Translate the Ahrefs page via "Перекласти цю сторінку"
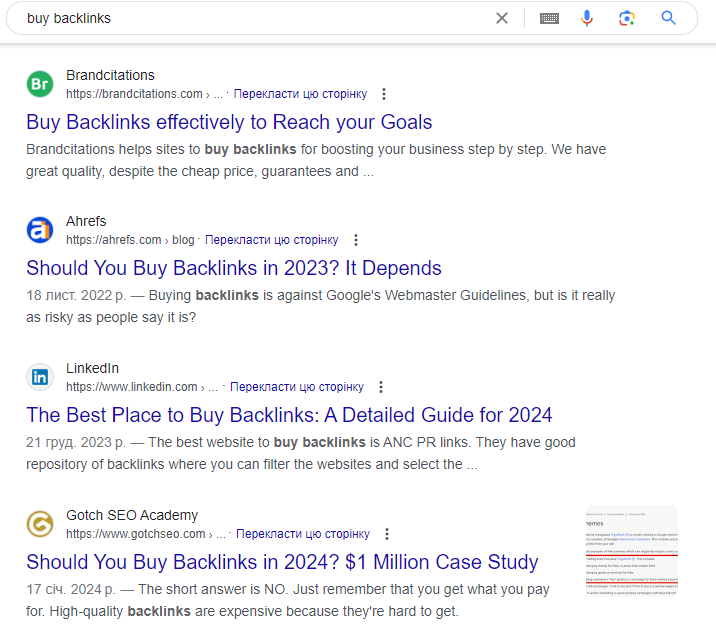 tap(271, 240)
